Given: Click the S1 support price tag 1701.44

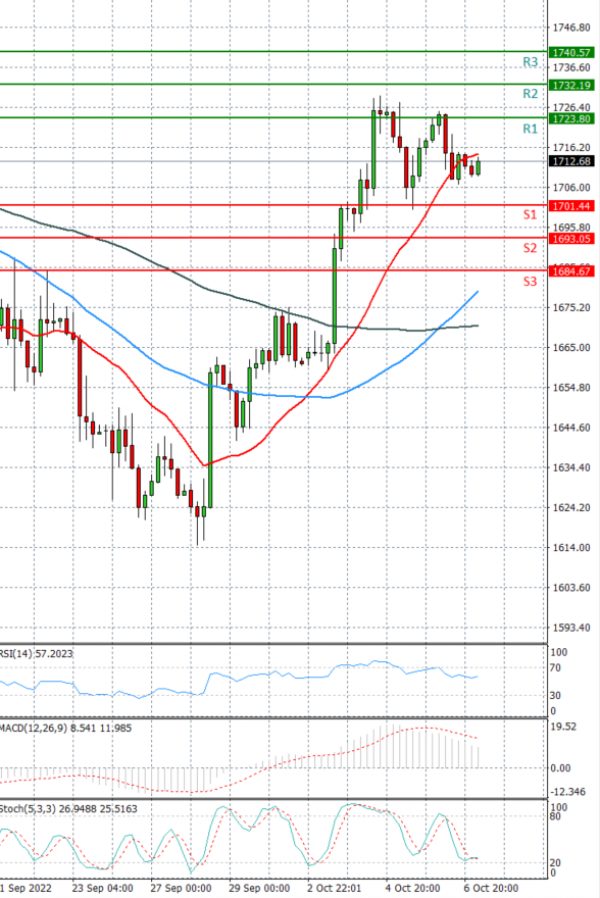Looking at the screenshot, I should 571,206.
